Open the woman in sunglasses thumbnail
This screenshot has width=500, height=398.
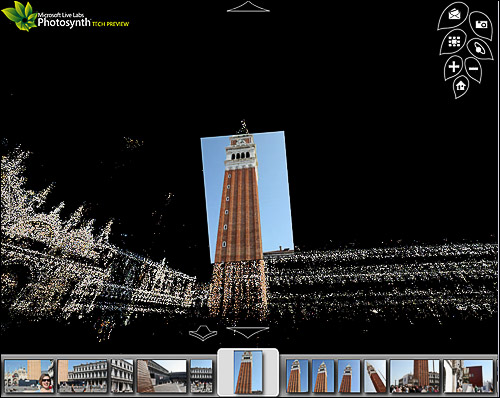click(x=29, y=376)
